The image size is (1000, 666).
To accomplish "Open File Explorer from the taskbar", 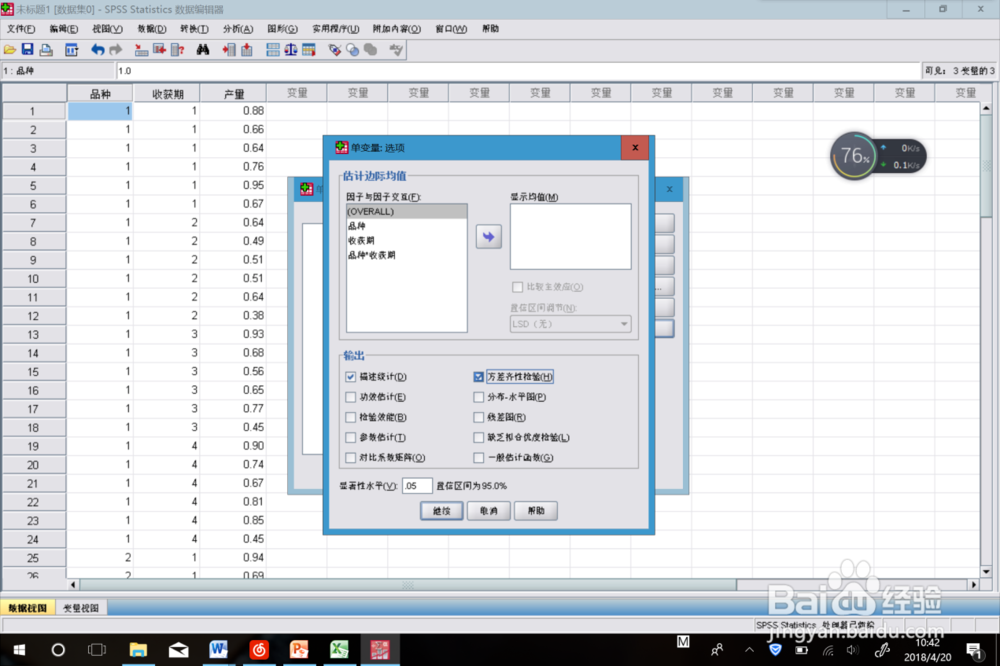I will pyautogui.click(x=138, y=649).
